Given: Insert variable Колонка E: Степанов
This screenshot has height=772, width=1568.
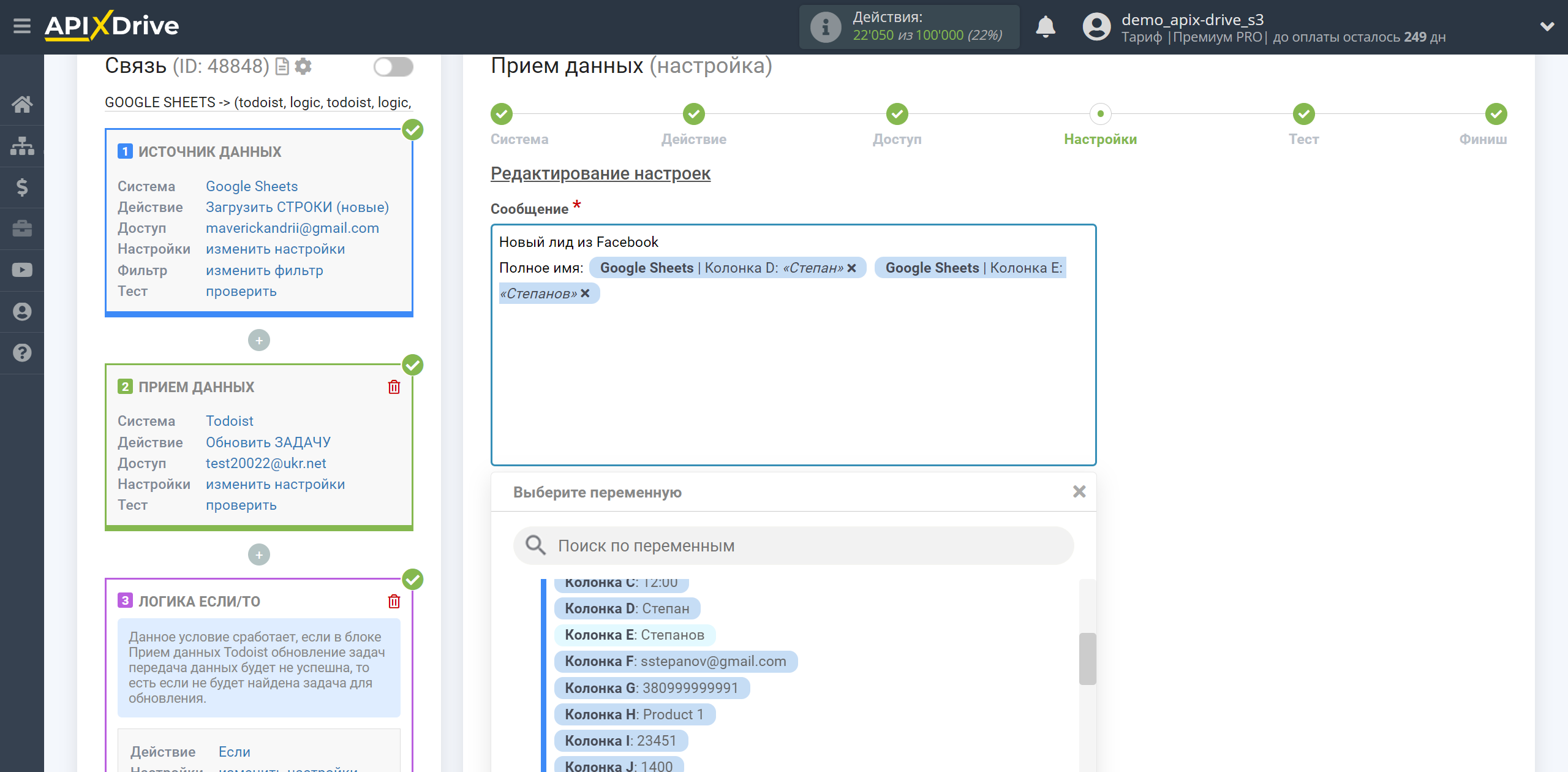Looking at the screenshot, I should tap(635, 635).
